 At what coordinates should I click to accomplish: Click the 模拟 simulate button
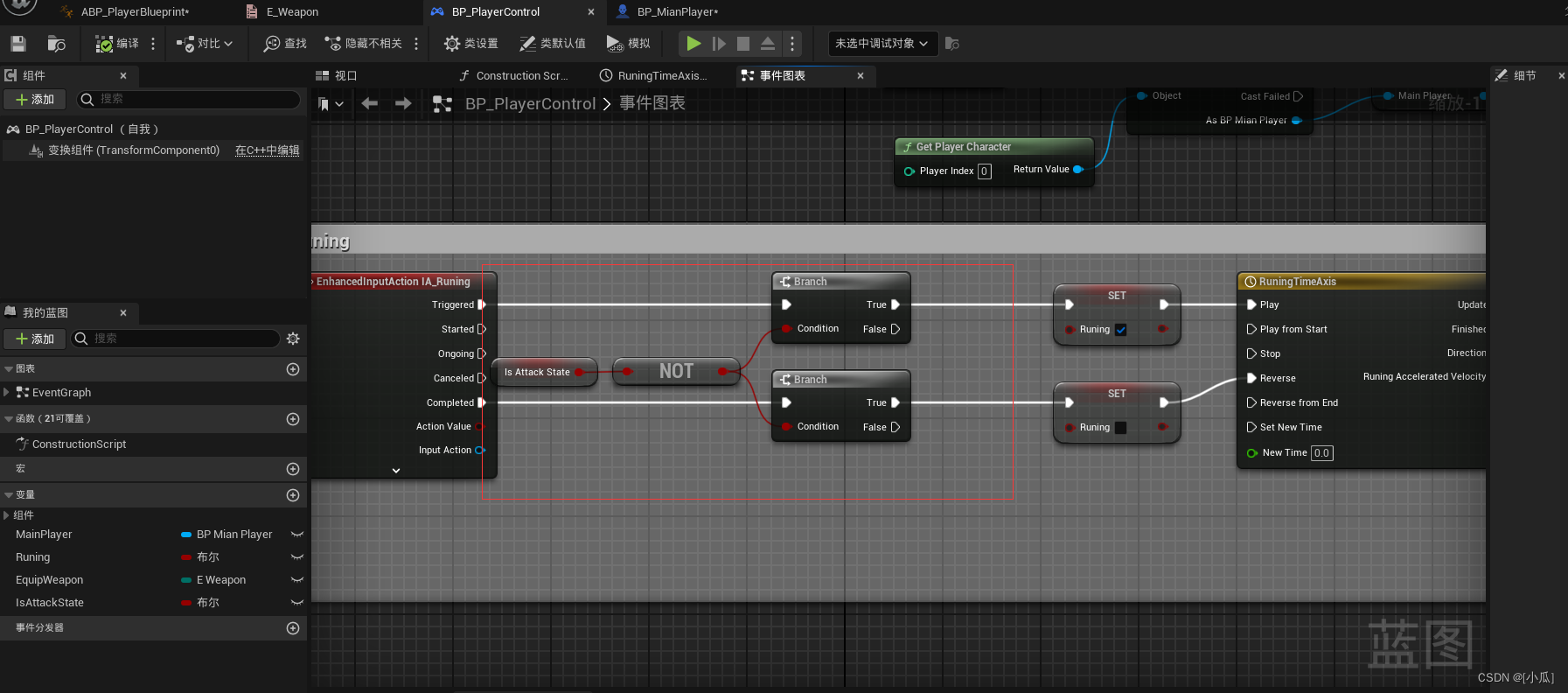pos(628,44)
